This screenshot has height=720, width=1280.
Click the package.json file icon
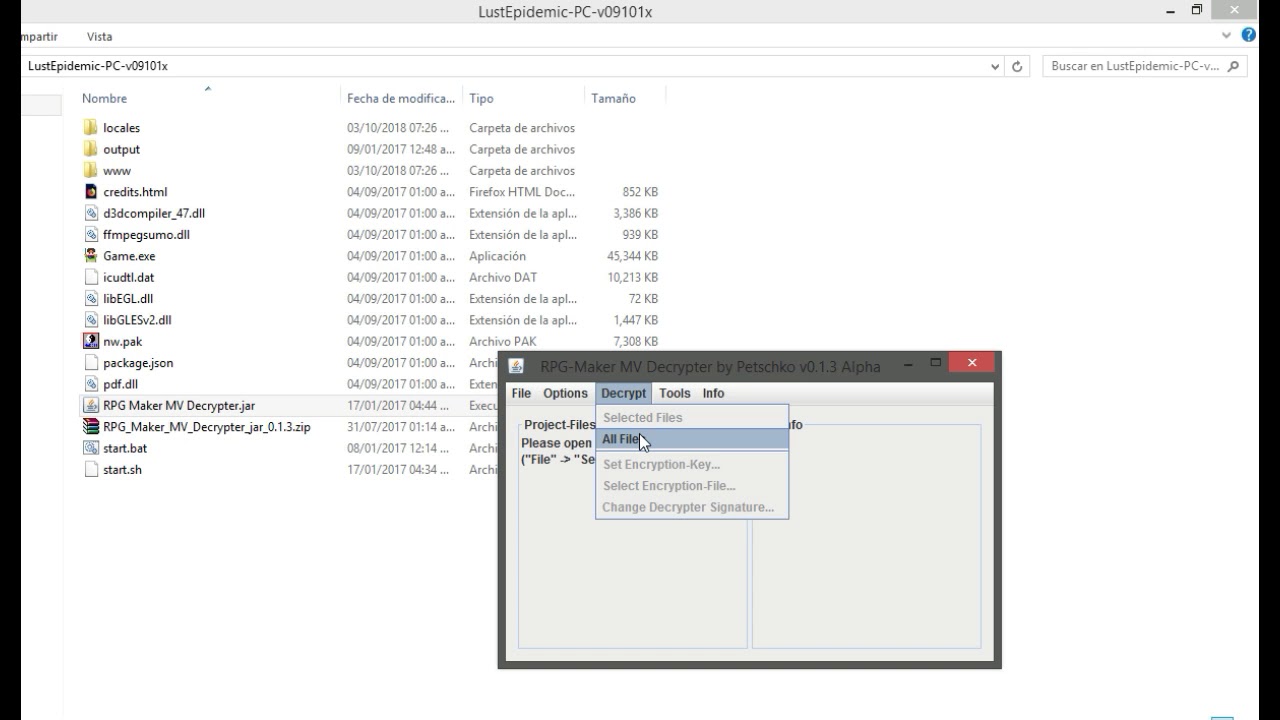[x=91, y=362]
